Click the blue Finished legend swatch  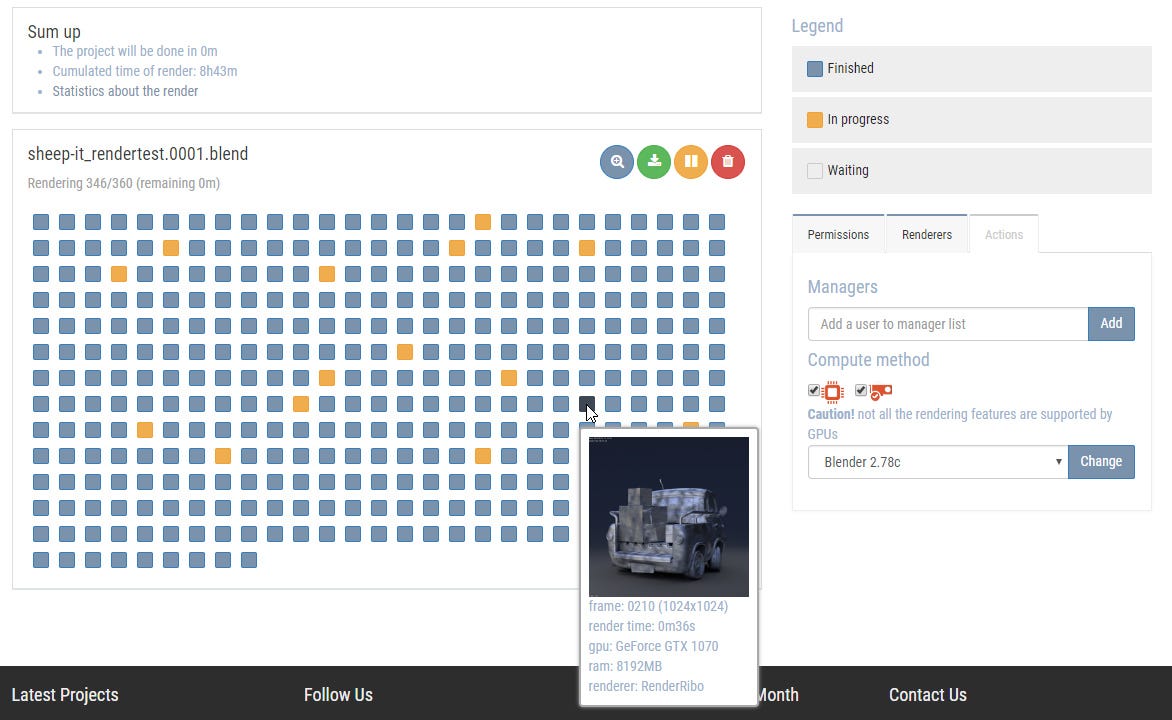815,69
